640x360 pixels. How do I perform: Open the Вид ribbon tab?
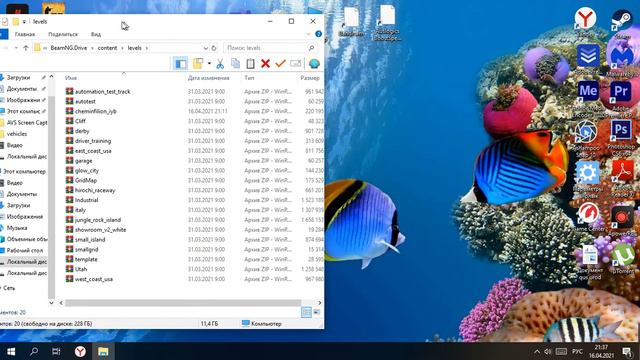(x=96, y=34)
